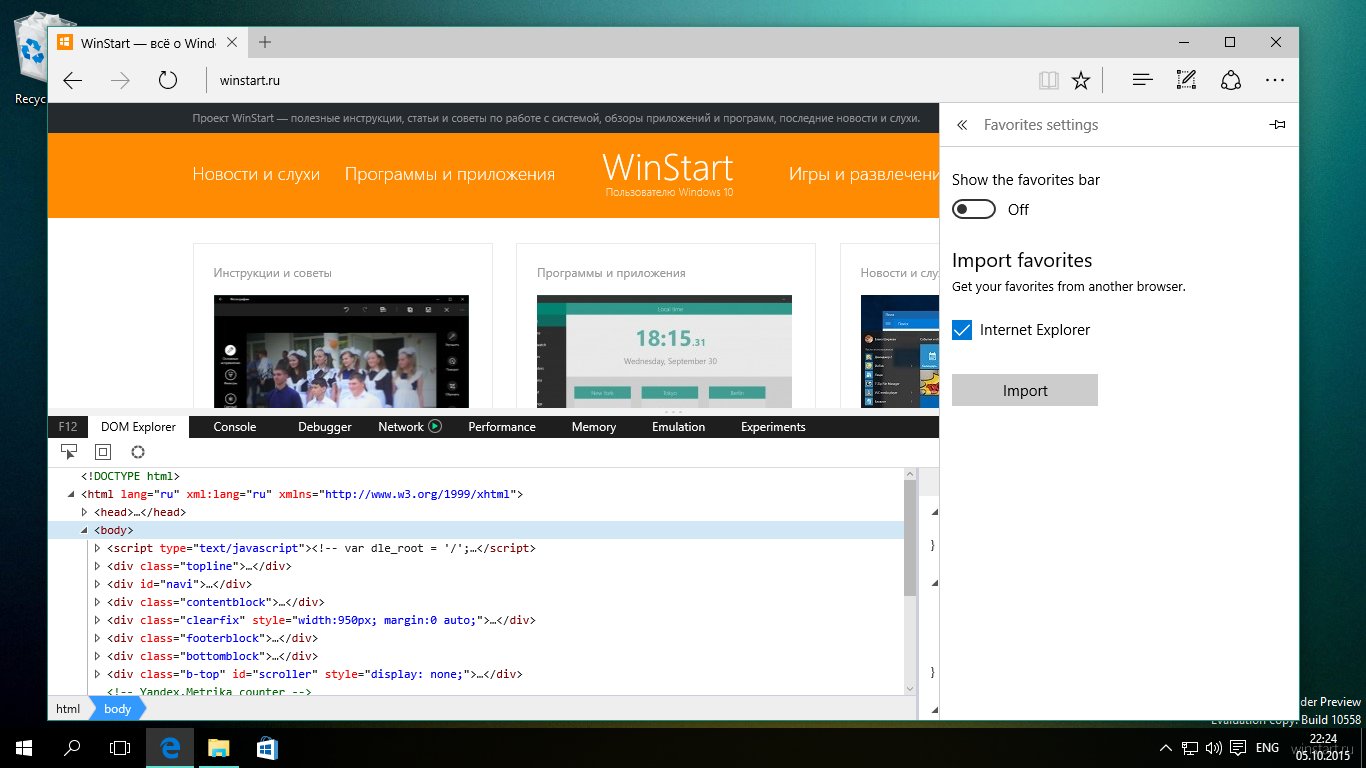The width and height of the screenshot is (1366, 768).
Task: Make a Web Note with pen icon
Action: click(x=1187, y=81)
